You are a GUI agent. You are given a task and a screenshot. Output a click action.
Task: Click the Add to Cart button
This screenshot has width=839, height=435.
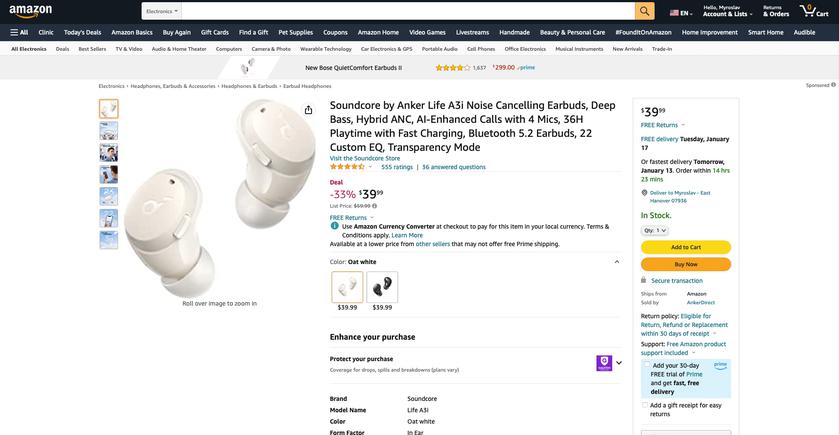coord(685,247)
